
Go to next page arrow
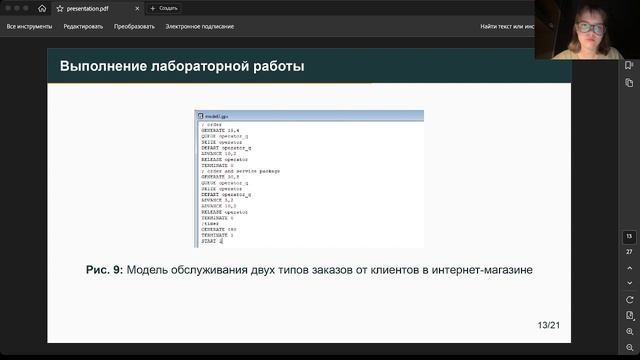click(x=629, y=283)
